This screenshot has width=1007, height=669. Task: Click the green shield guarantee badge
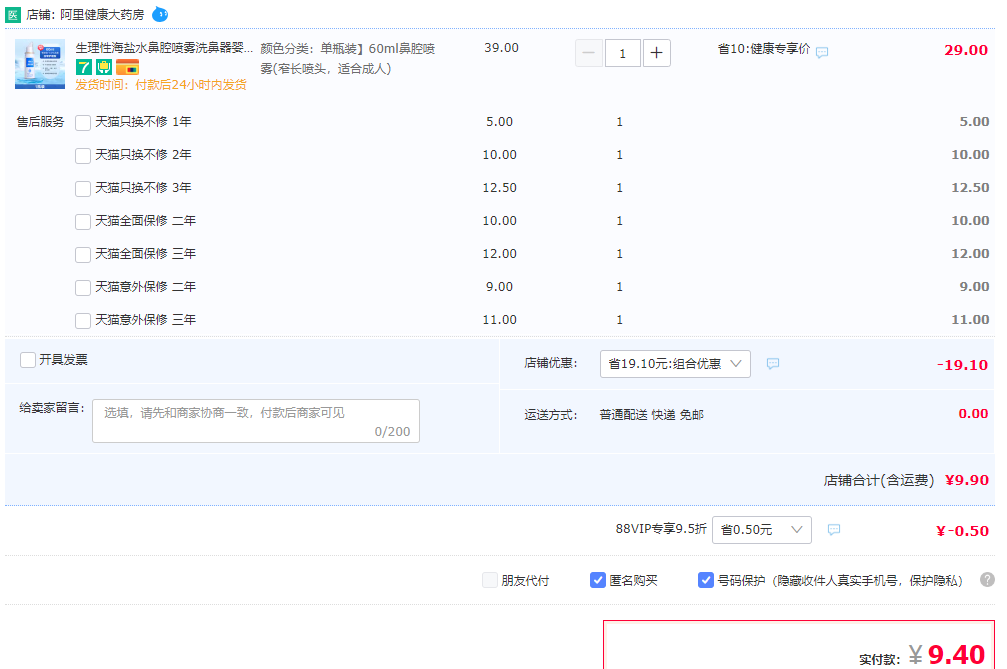point(104,67)
